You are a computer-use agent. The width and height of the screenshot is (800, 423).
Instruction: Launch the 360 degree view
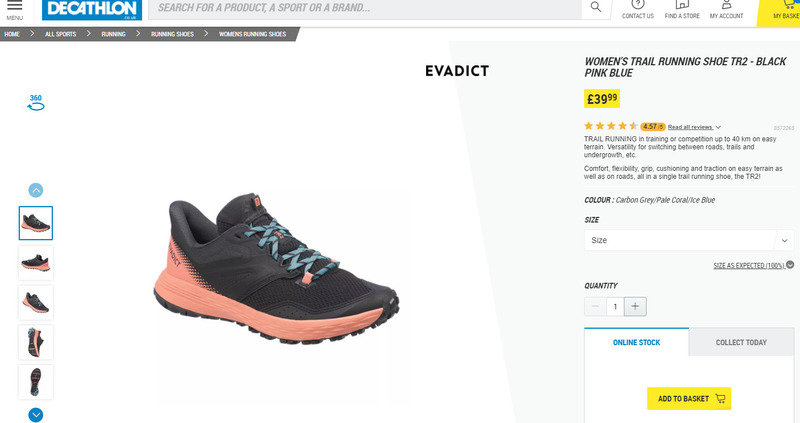coord(36,102)
